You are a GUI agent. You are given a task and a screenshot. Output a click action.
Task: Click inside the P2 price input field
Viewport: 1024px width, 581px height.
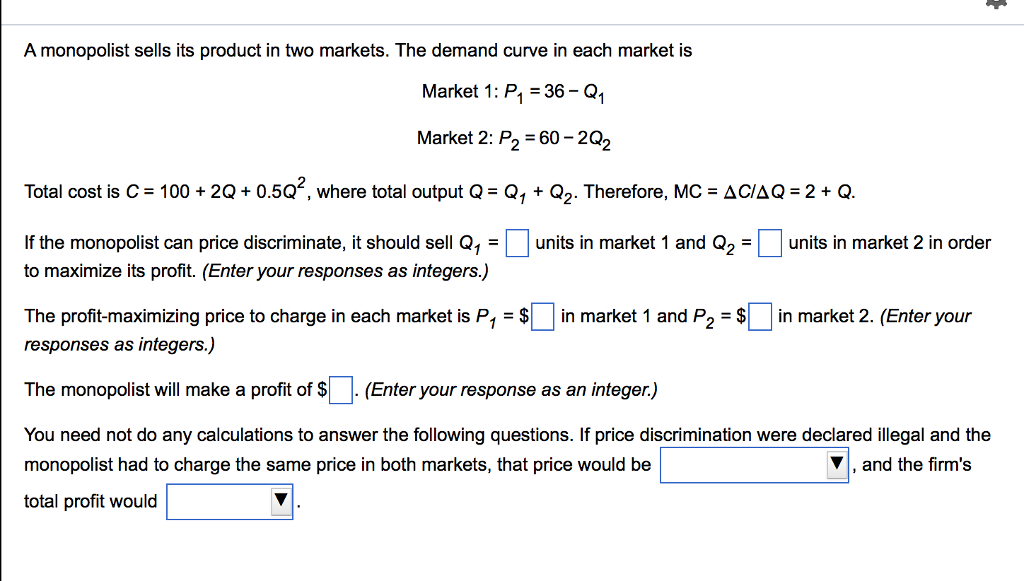click(x=759, y=316)
